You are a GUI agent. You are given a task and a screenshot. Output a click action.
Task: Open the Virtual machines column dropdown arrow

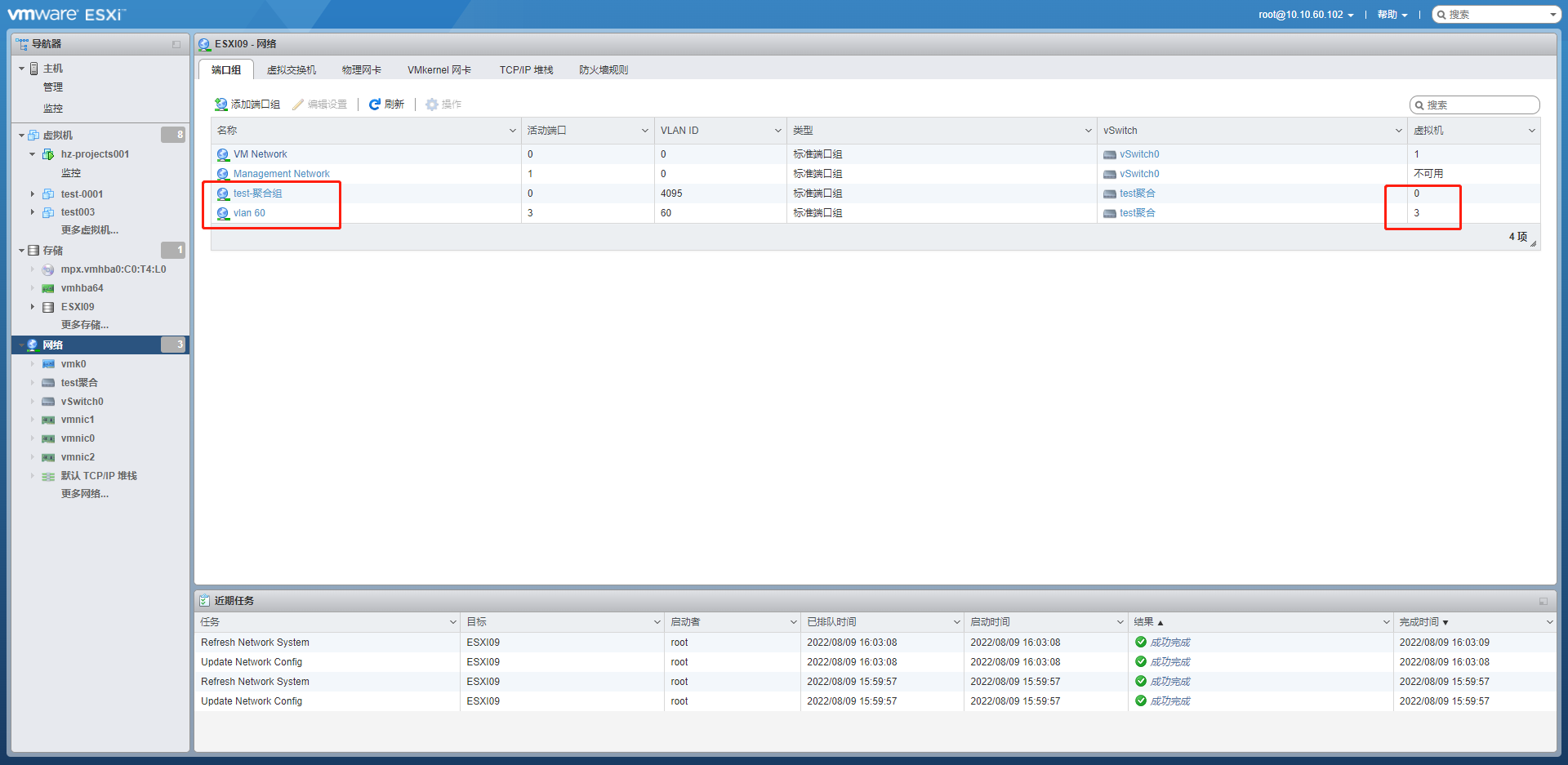[x=1531, y=131]
